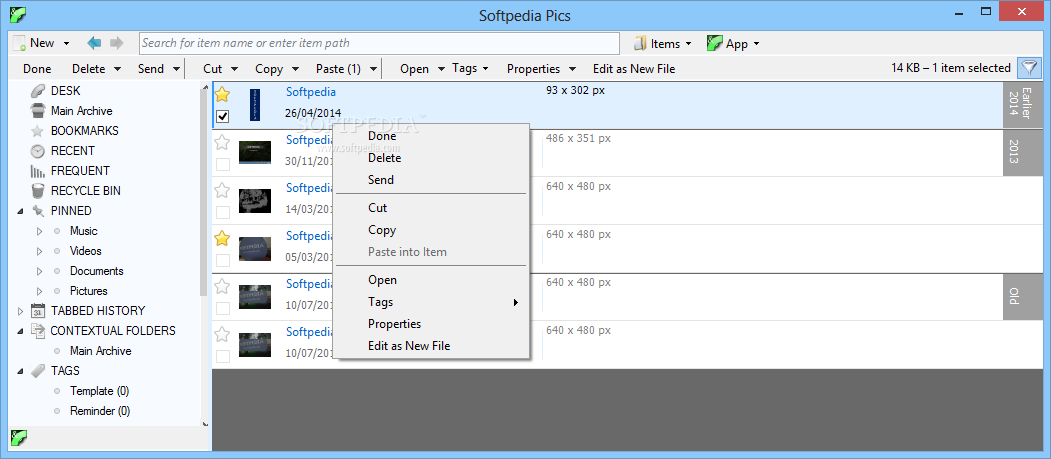Open the Cut dropdown arrow in toolbar

235,68
